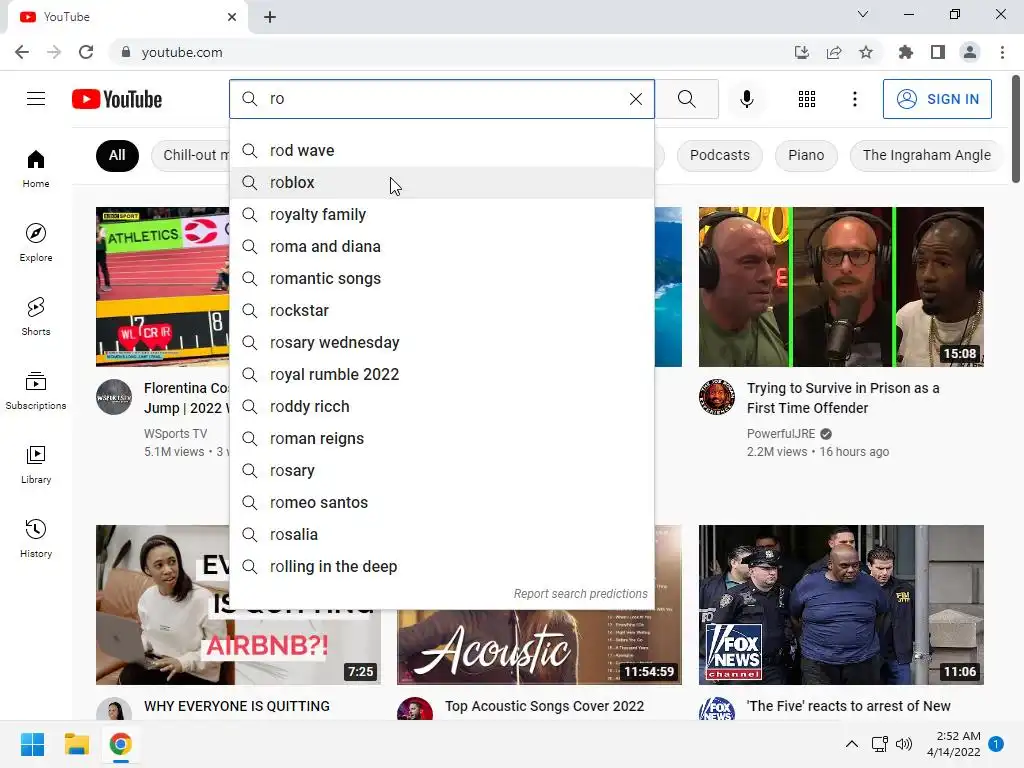Open the Airbnb video thumbnail
The width and height of the screenshot is (1024, 768).
coord(163,605)
